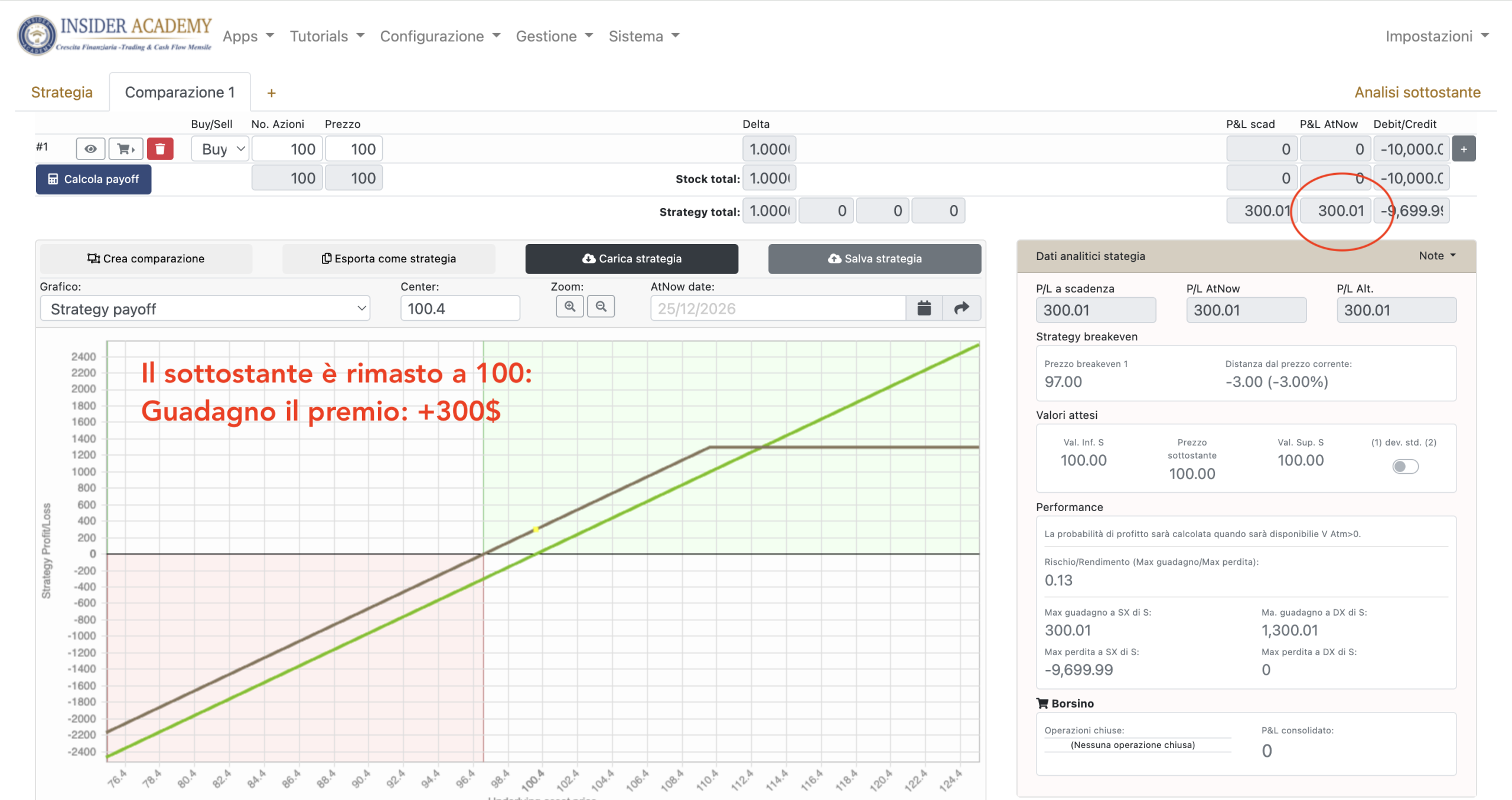Click the P/L AtNow analytics field
Viewport: 1512px width, 800px height.
[x=1246, y=310]
